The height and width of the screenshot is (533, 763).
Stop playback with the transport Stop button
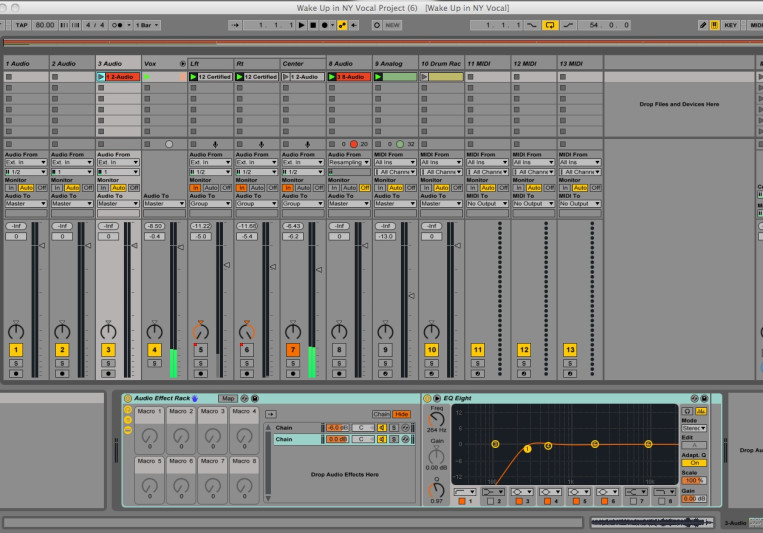pos(313,25)
